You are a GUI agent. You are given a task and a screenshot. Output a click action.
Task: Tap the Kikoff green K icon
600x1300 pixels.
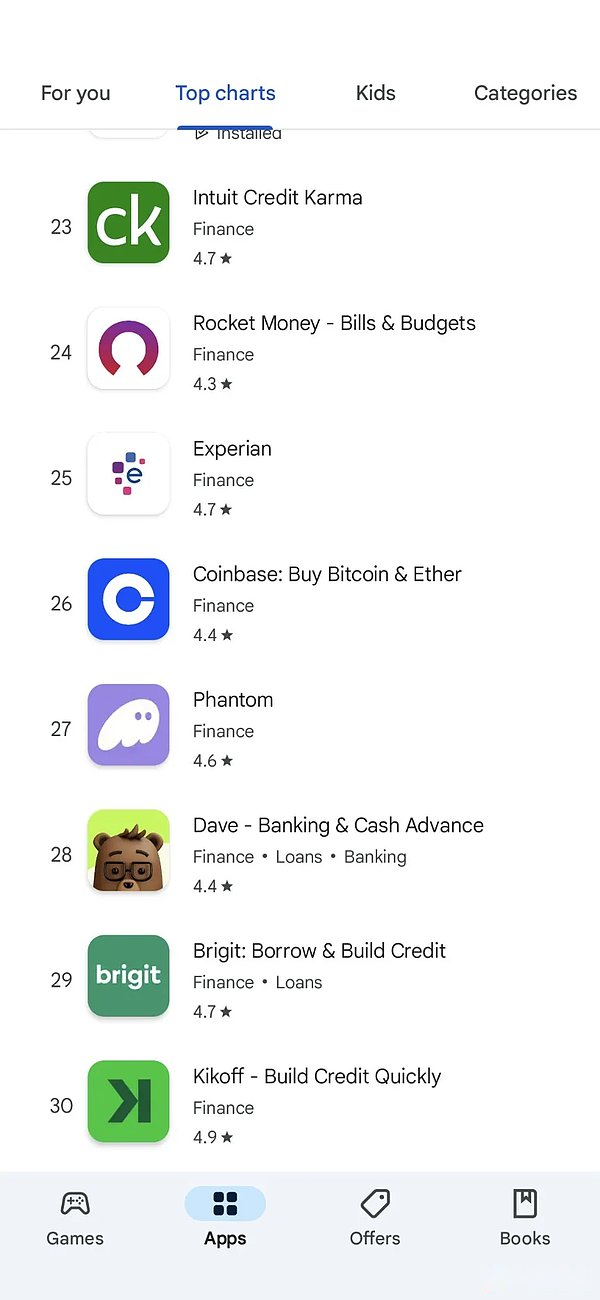point(128,1102)
